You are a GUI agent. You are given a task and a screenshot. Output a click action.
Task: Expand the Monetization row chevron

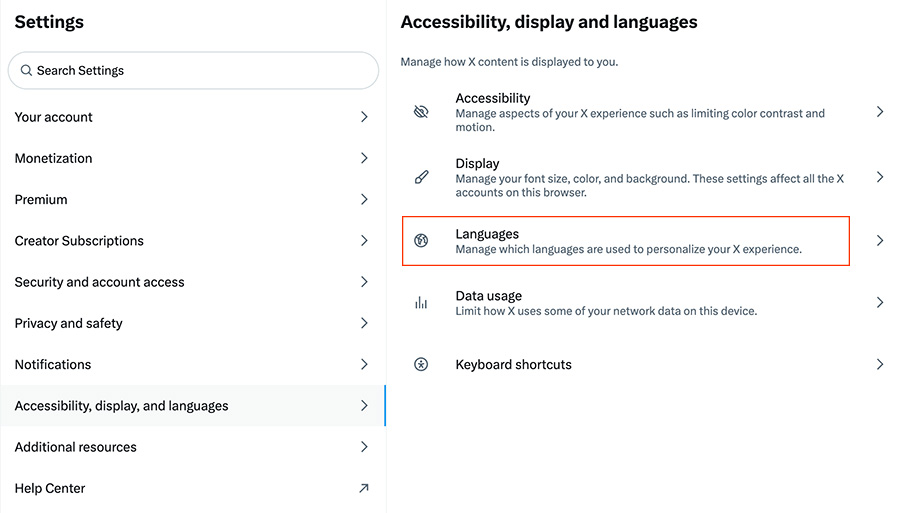(x=364, y=158)
